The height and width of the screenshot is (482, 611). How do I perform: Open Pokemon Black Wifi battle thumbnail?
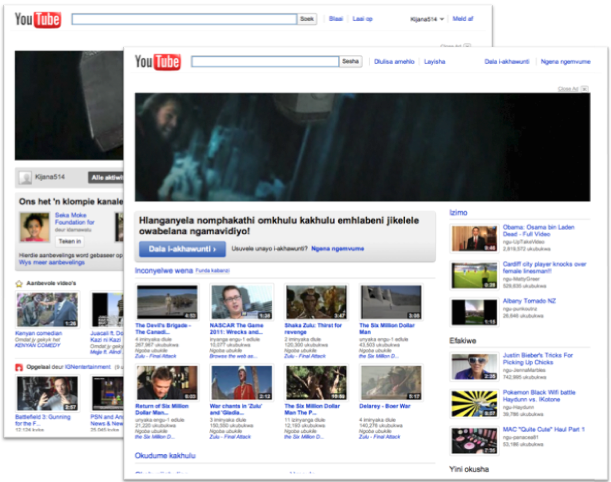(474, 404)
